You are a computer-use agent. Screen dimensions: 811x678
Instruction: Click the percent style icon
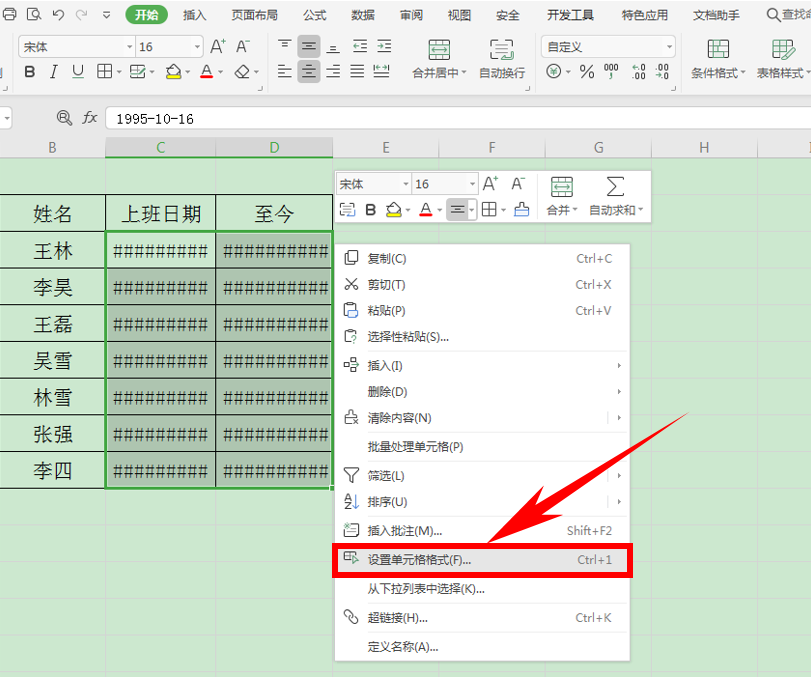pyautogui.click(x=586, y=70)
